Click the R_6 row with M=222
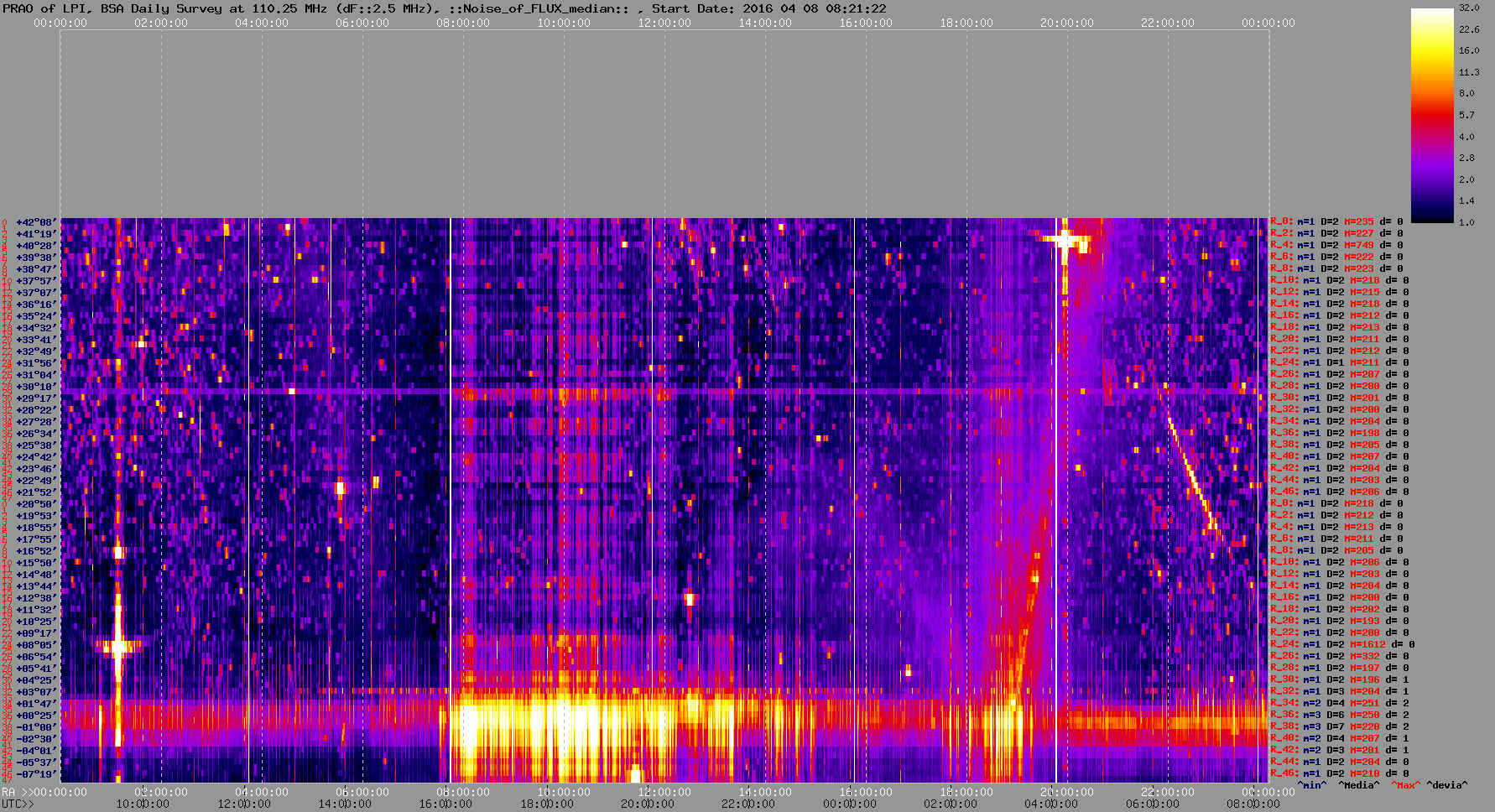The height and width of the screenshot is (812, 1495). 1336,258
